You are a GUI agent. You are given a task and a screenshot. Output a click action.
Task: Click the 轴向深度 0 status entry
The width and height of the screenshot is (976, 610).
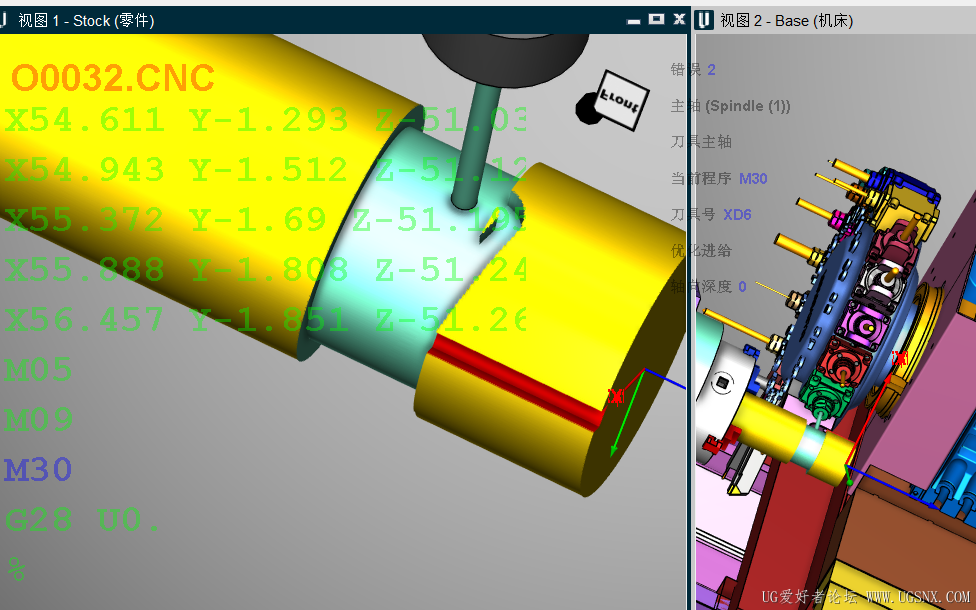point(708,287)
